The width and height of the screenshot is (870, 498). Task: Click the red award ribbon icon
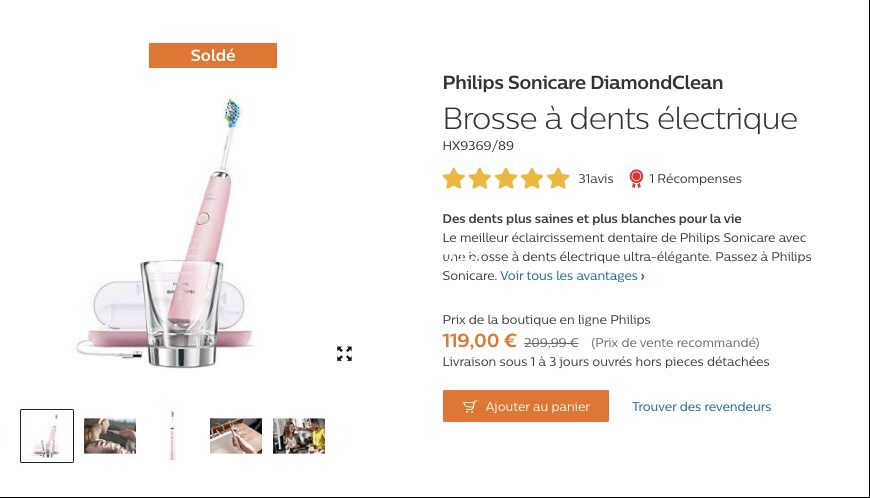[636, 179]
